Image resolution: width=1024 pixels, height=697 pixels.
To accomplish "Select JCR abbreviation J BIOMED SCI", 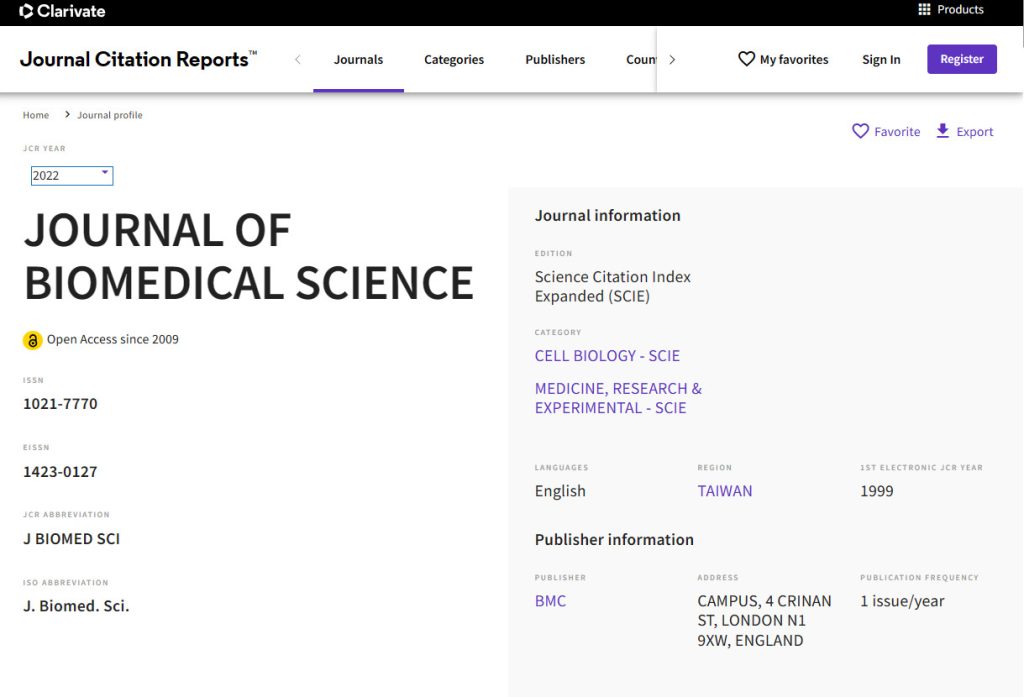I will tap(72, 539).
